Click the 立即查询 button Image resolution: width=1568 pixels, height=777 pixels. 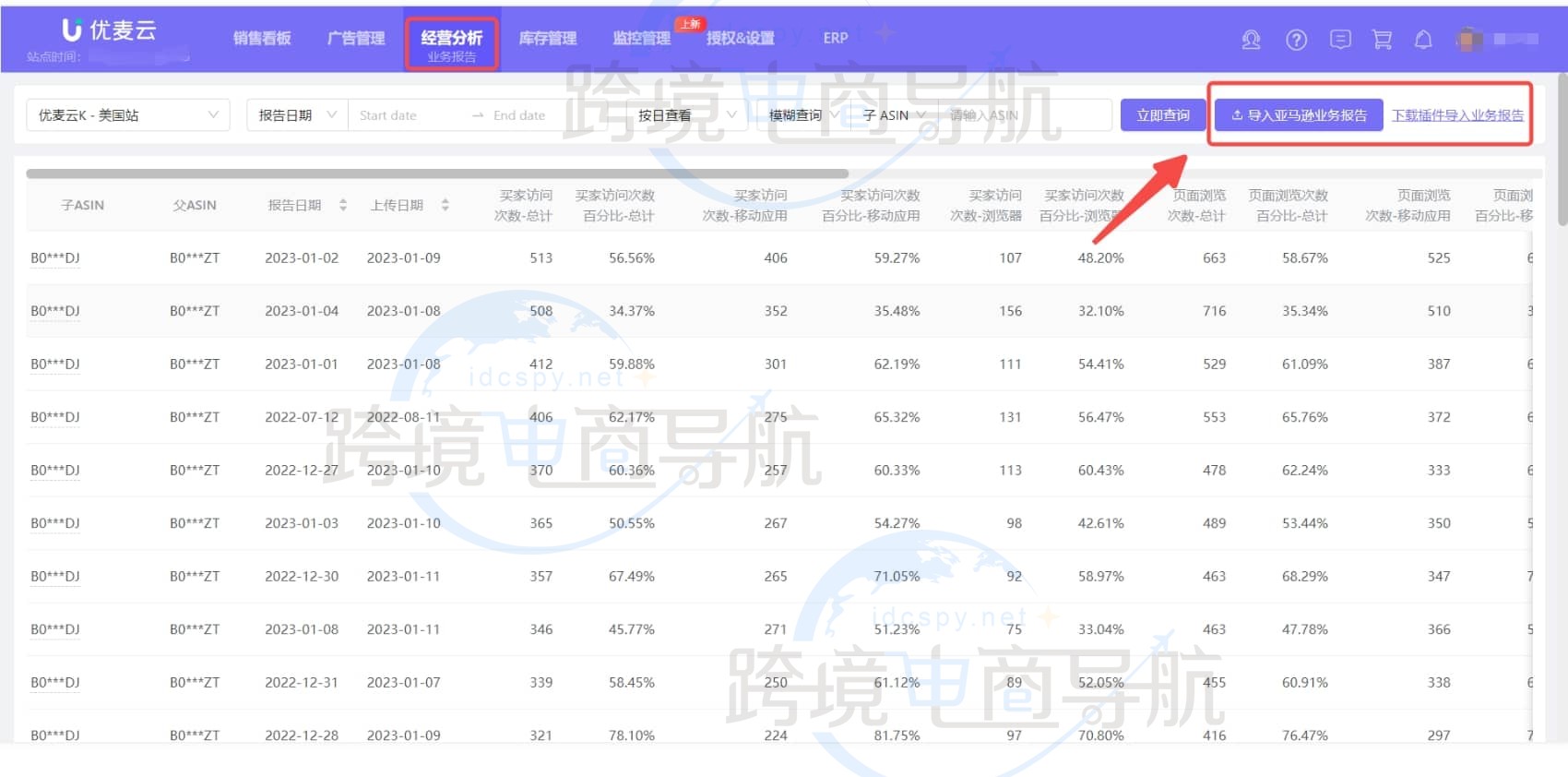[x=1163, y=115]
